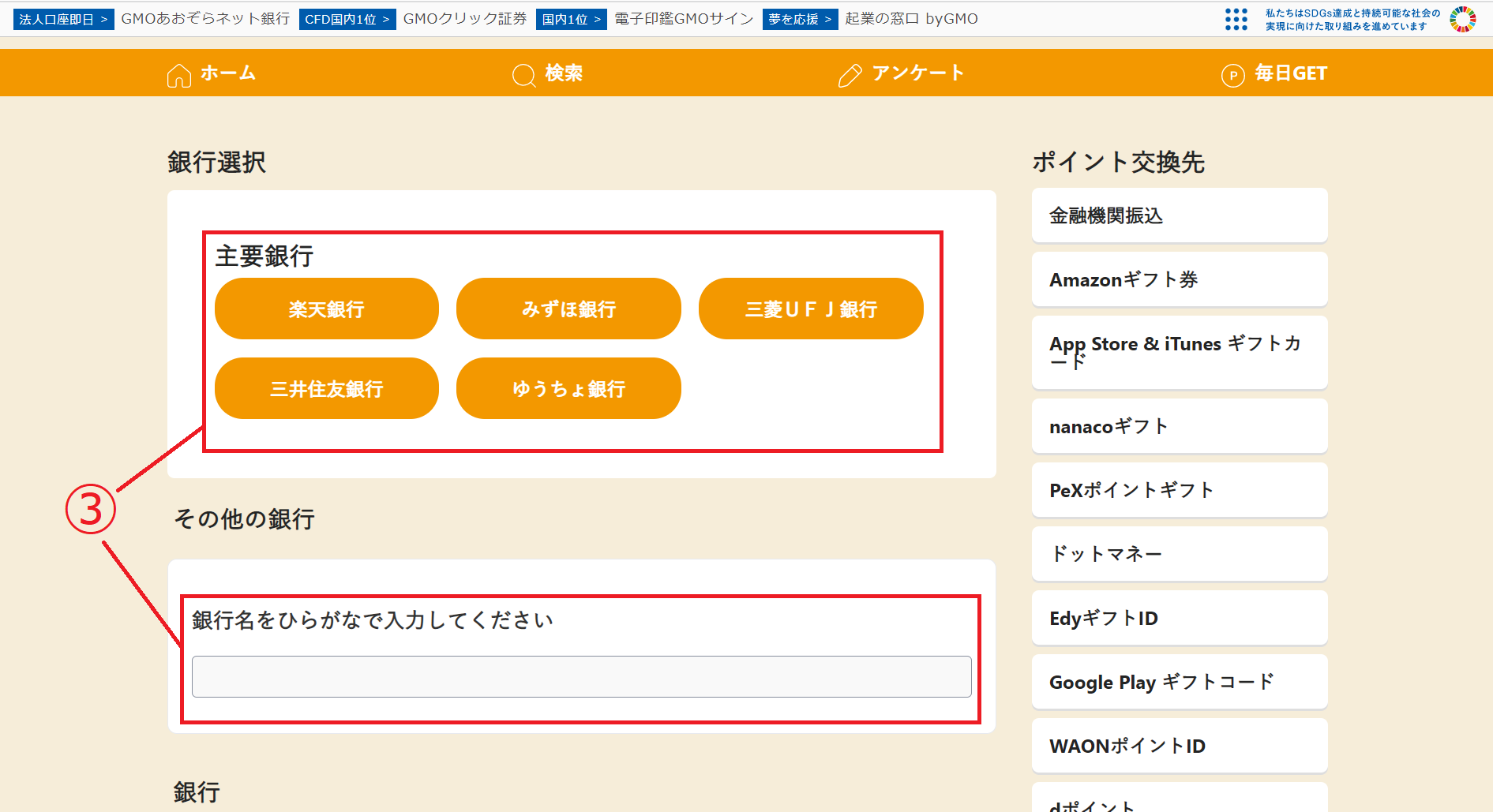Open App Store & iTunes gift card option
1493x812 pixels.
coord(1180,353)
